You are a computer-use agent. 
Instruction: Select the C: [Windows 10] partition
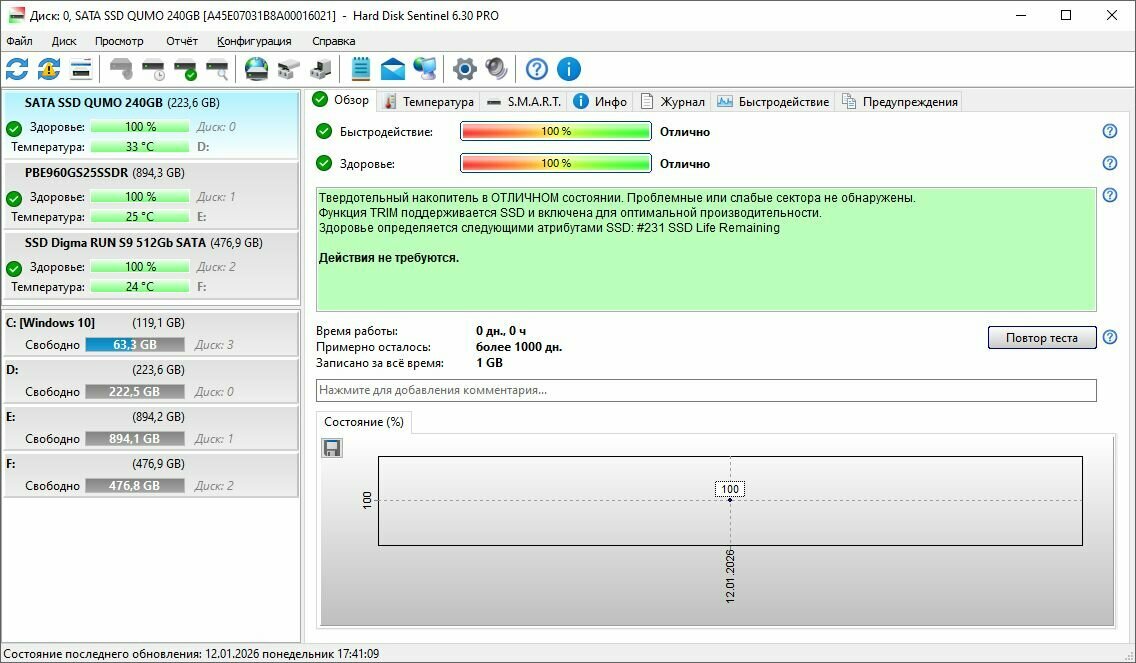tap(151, 334)
